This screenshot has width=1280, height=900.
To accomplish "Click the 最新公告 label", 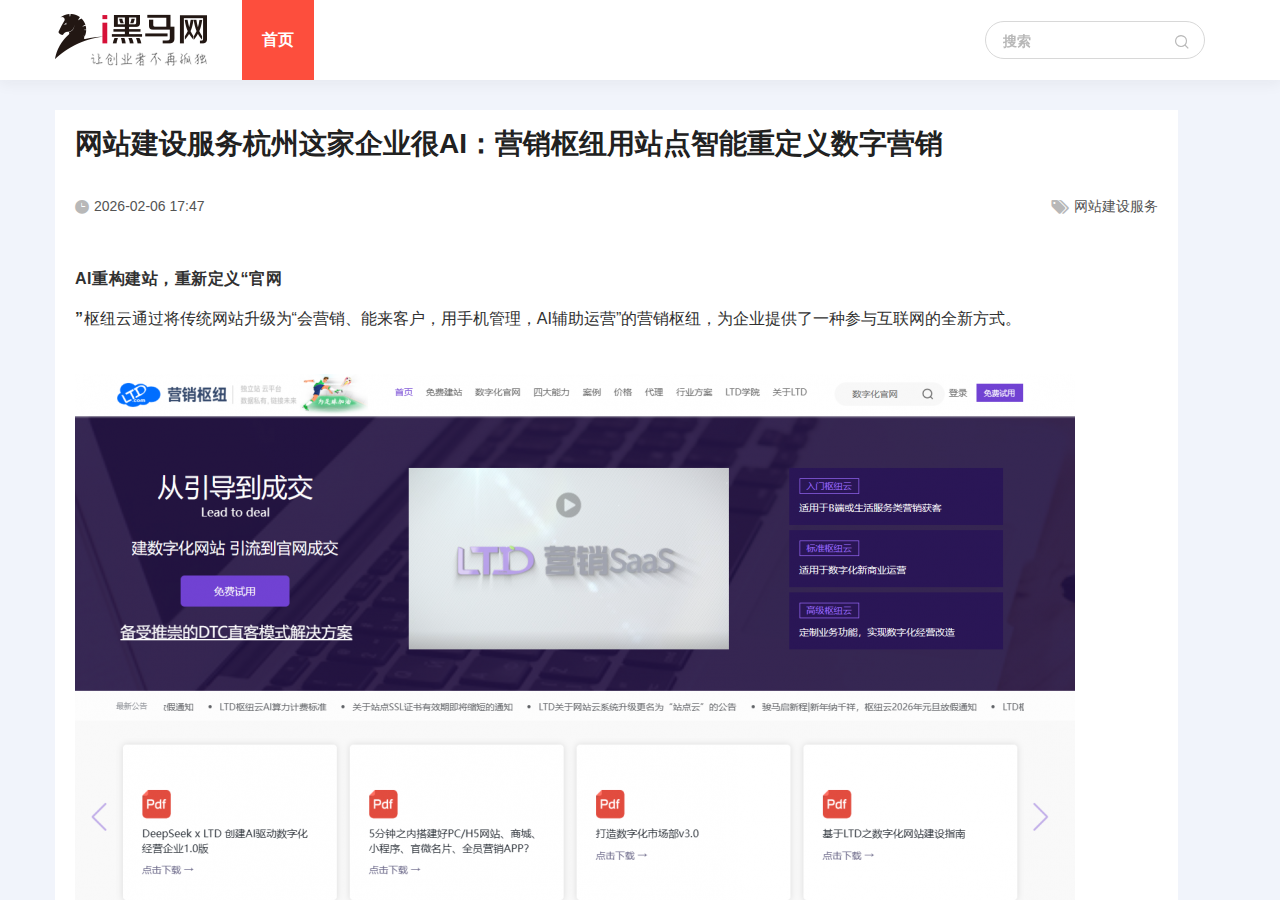I will (x=131, y=706).
